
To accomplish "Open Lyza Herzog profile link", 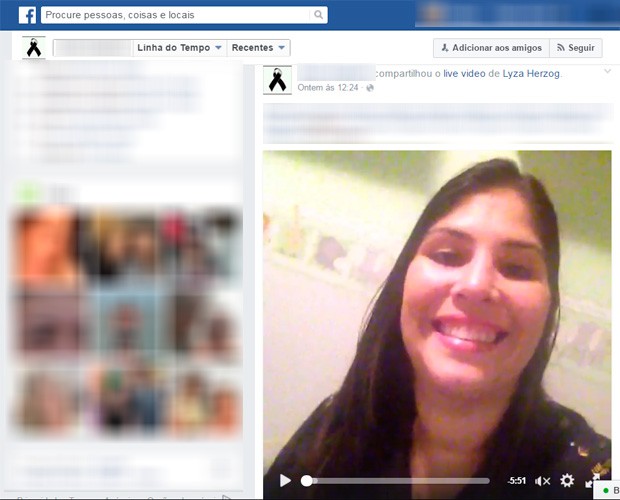I will [x=532, y=74].
